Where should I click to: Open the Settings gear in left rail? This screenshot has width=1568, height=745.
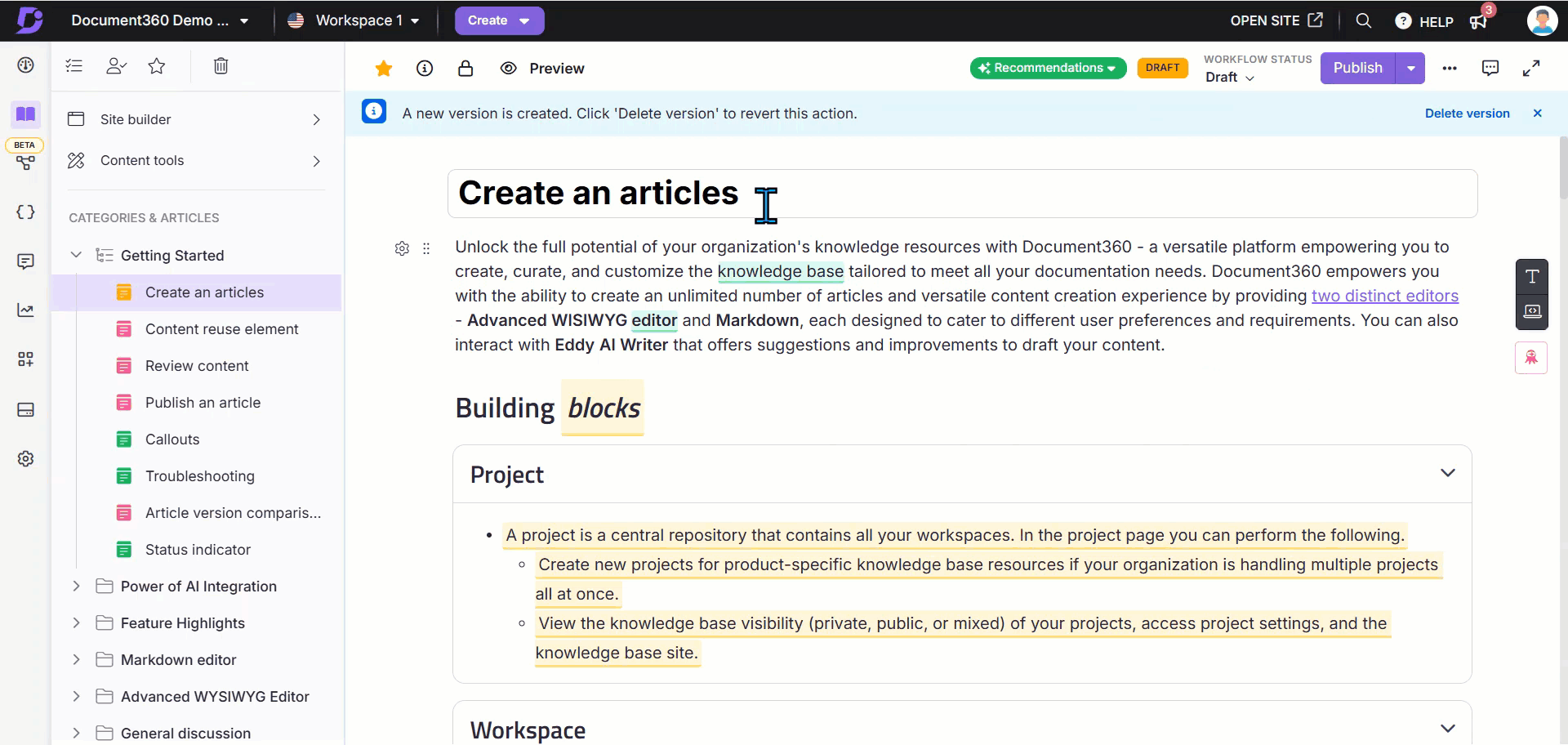click(25, 458)
